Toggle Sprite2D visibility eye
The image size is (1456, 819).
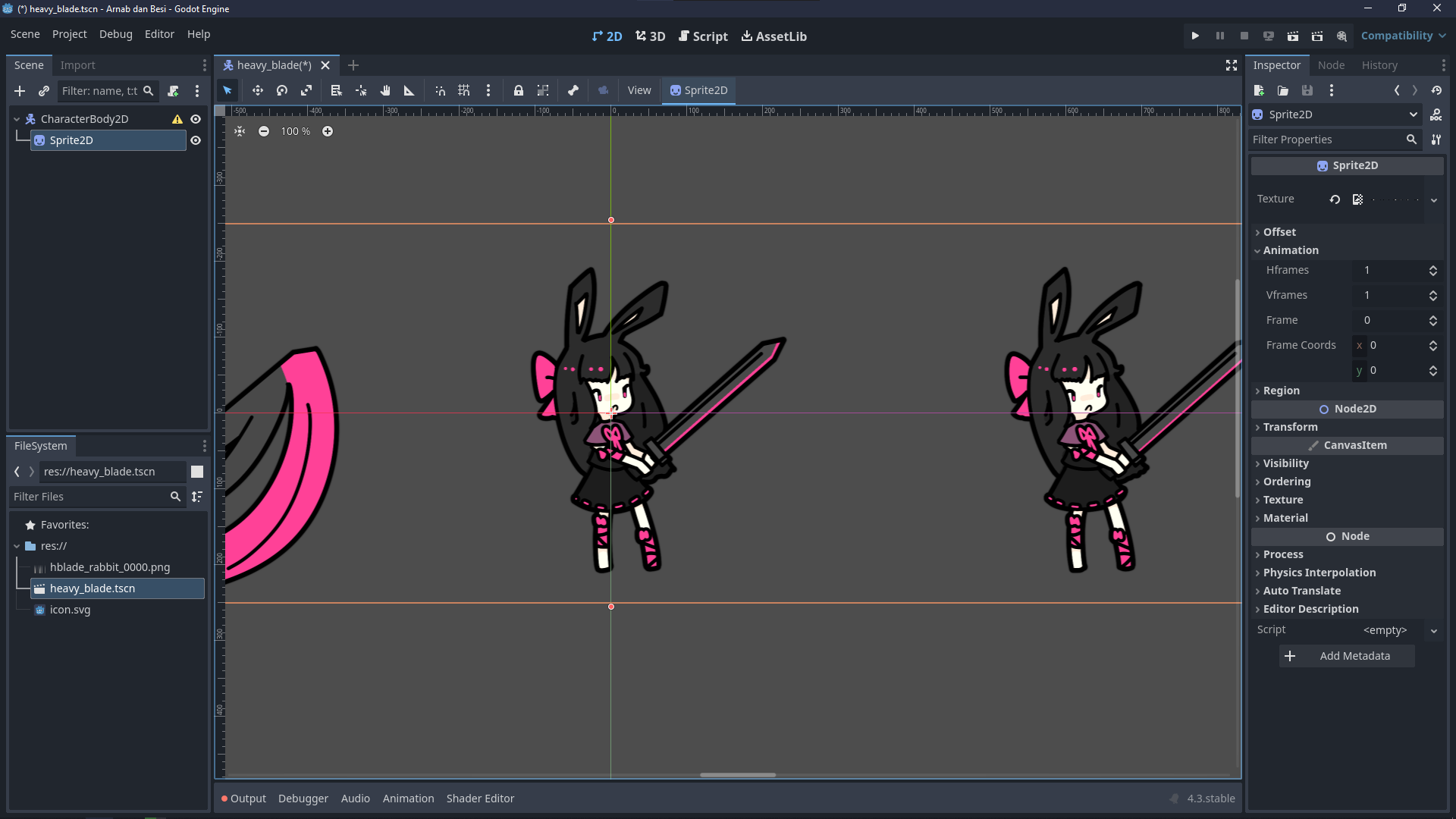196,140
